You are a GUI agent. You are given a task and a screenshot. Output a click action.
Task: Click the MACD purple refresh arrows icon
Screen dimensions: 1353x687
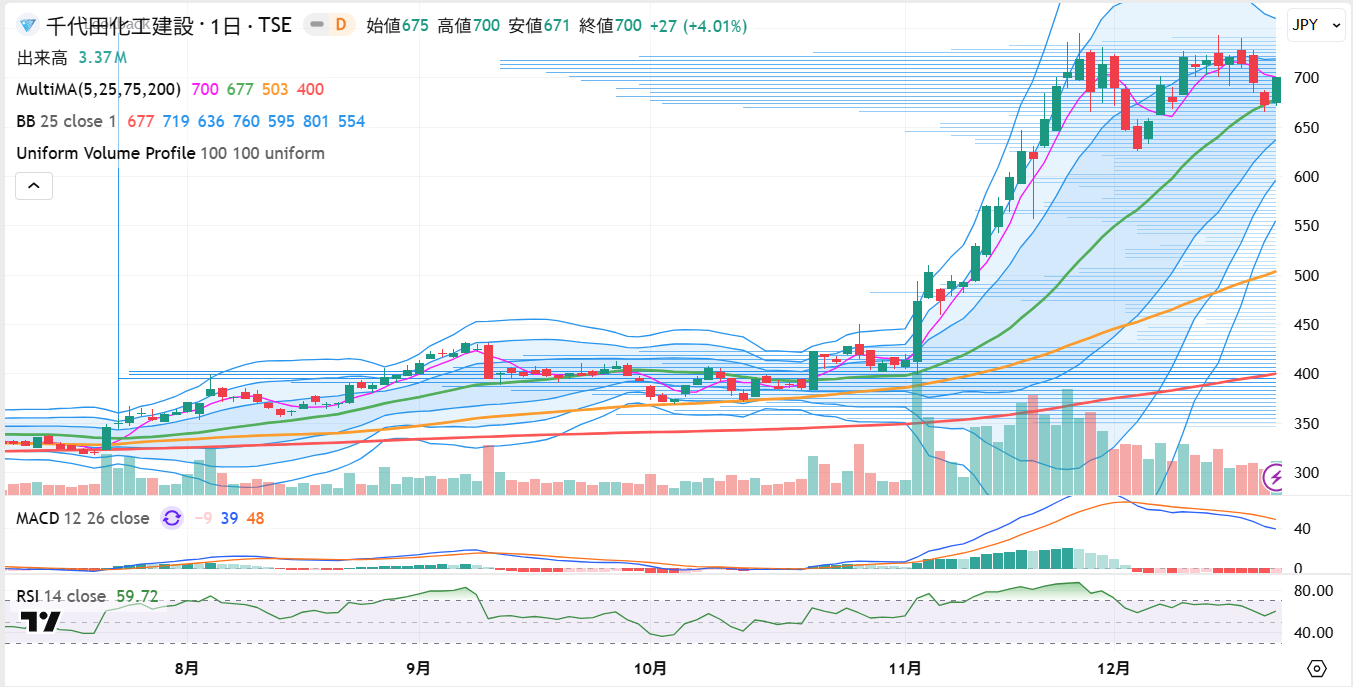pos(172,518)
